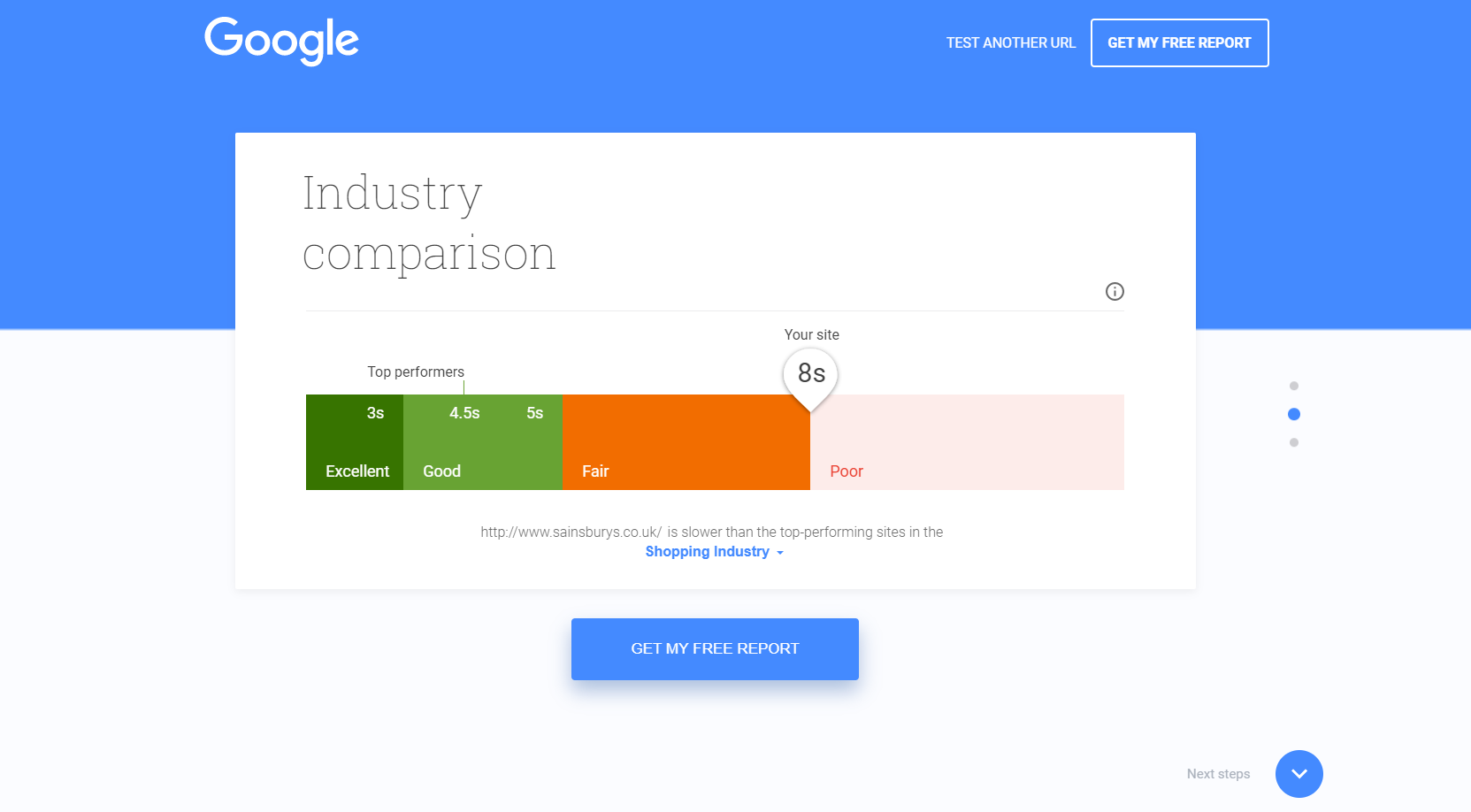This screenshot has width=1471, height=812.
Task: Click the active blue pagination dot
Action: click(x=1295, y=413)
